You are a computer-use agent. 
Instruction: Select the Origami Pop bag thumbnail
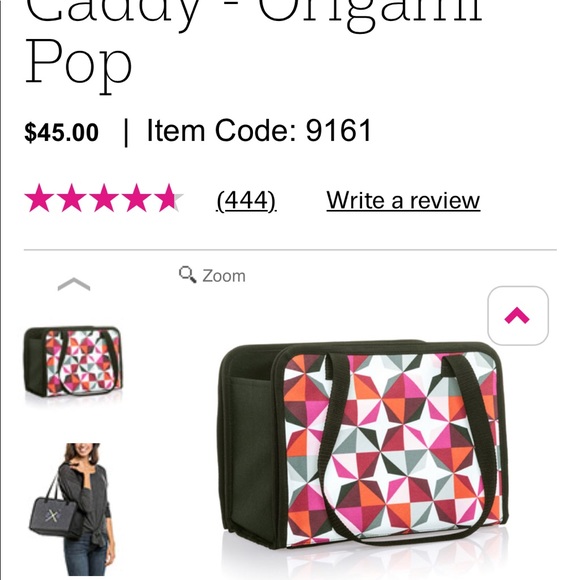73,362
